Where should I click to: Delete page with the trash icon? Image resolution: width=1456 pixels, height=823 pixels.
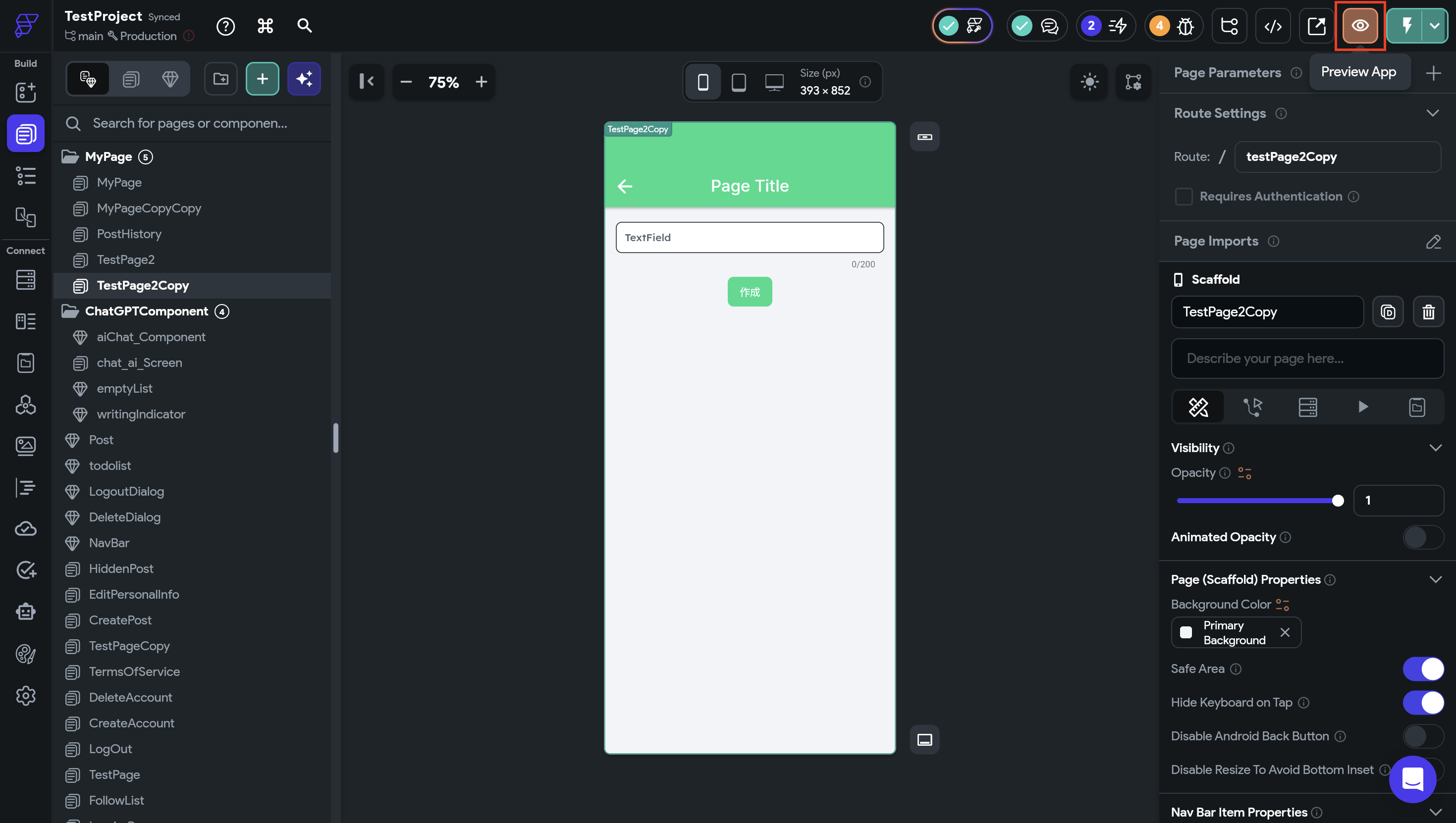click(x=1428, y=311)
